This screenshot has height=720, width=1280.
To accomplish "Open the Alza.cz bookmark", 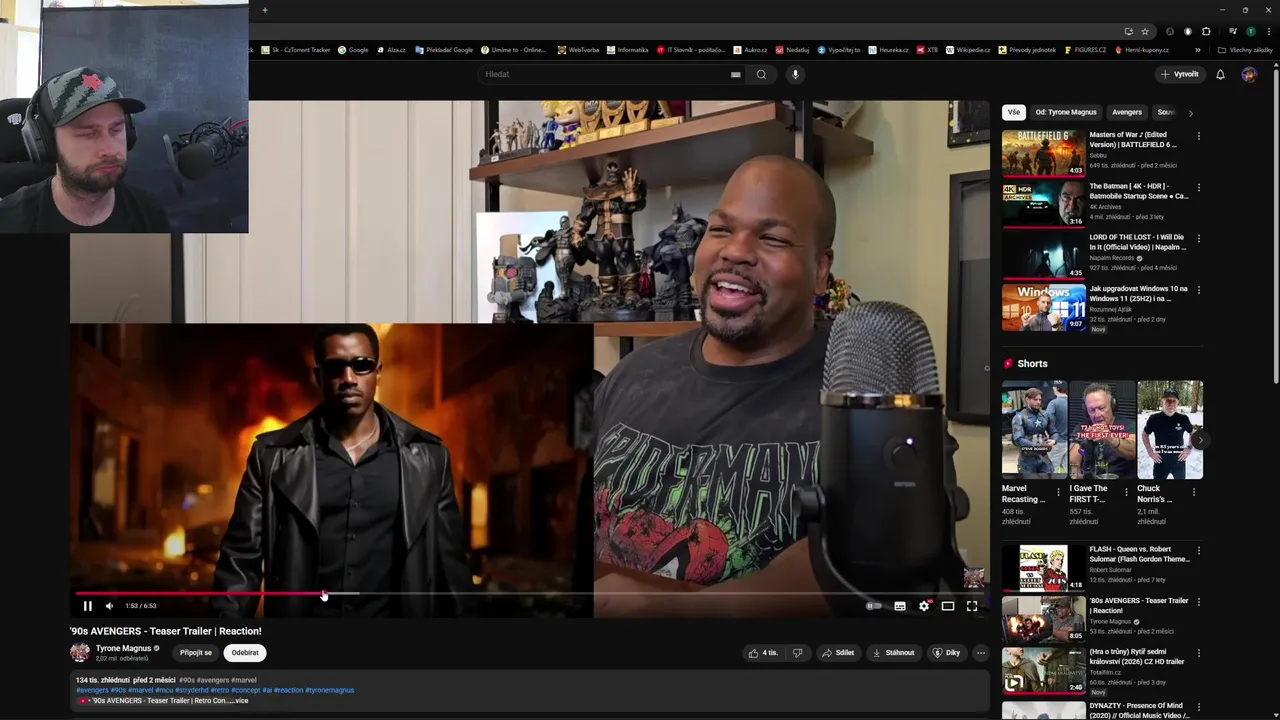I will coord(391,50).
